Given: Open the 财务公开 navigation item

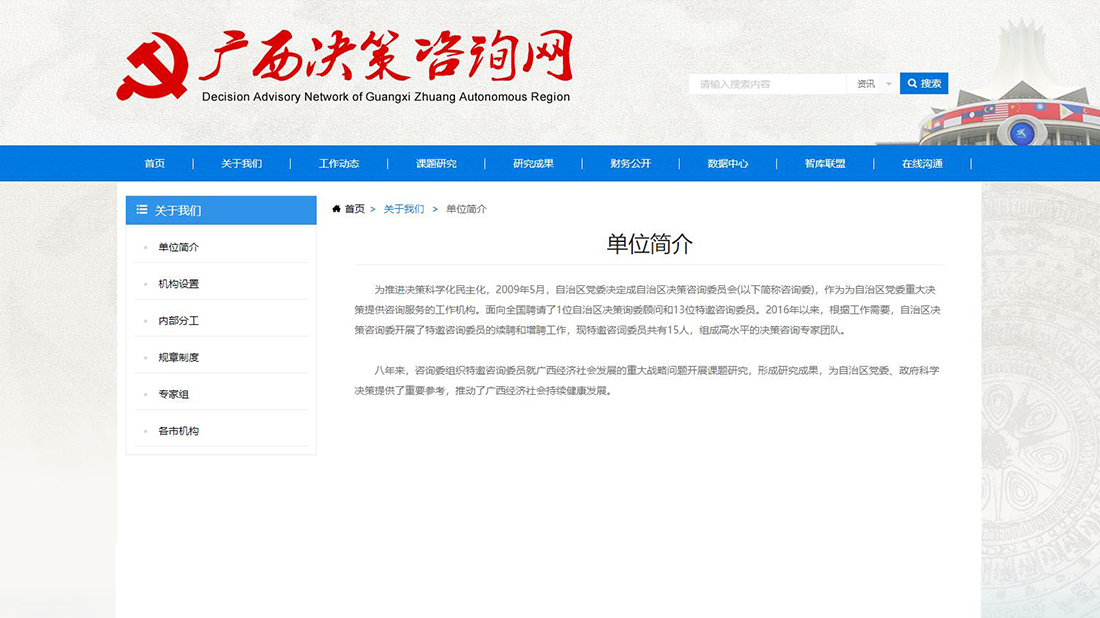Looking at the screenshot, I should click(x=631, y=163).
